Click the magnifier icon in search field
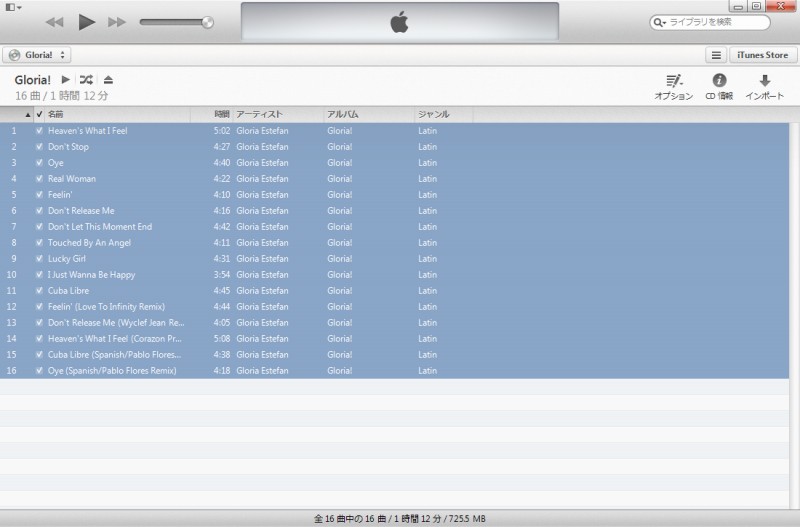 659,22
